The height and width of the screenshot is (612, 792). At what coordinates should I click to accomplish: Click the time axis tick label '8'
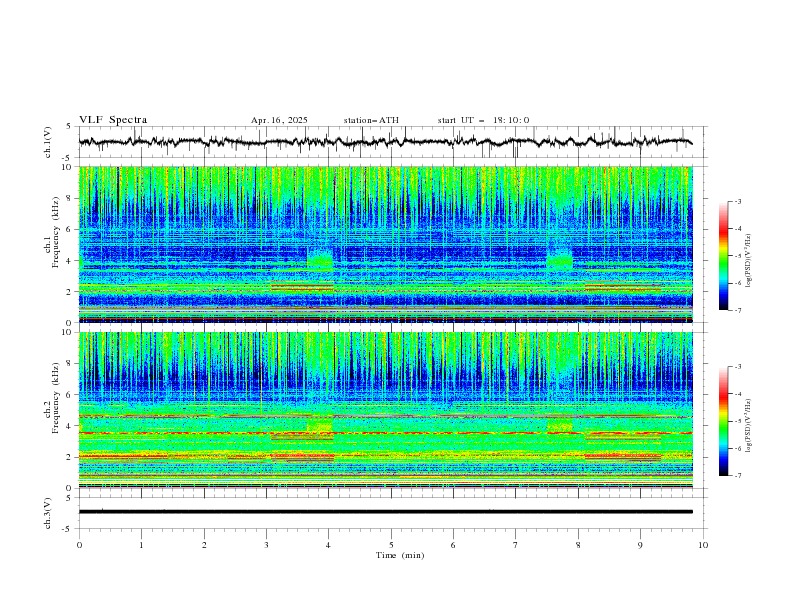tap(578, 545)
